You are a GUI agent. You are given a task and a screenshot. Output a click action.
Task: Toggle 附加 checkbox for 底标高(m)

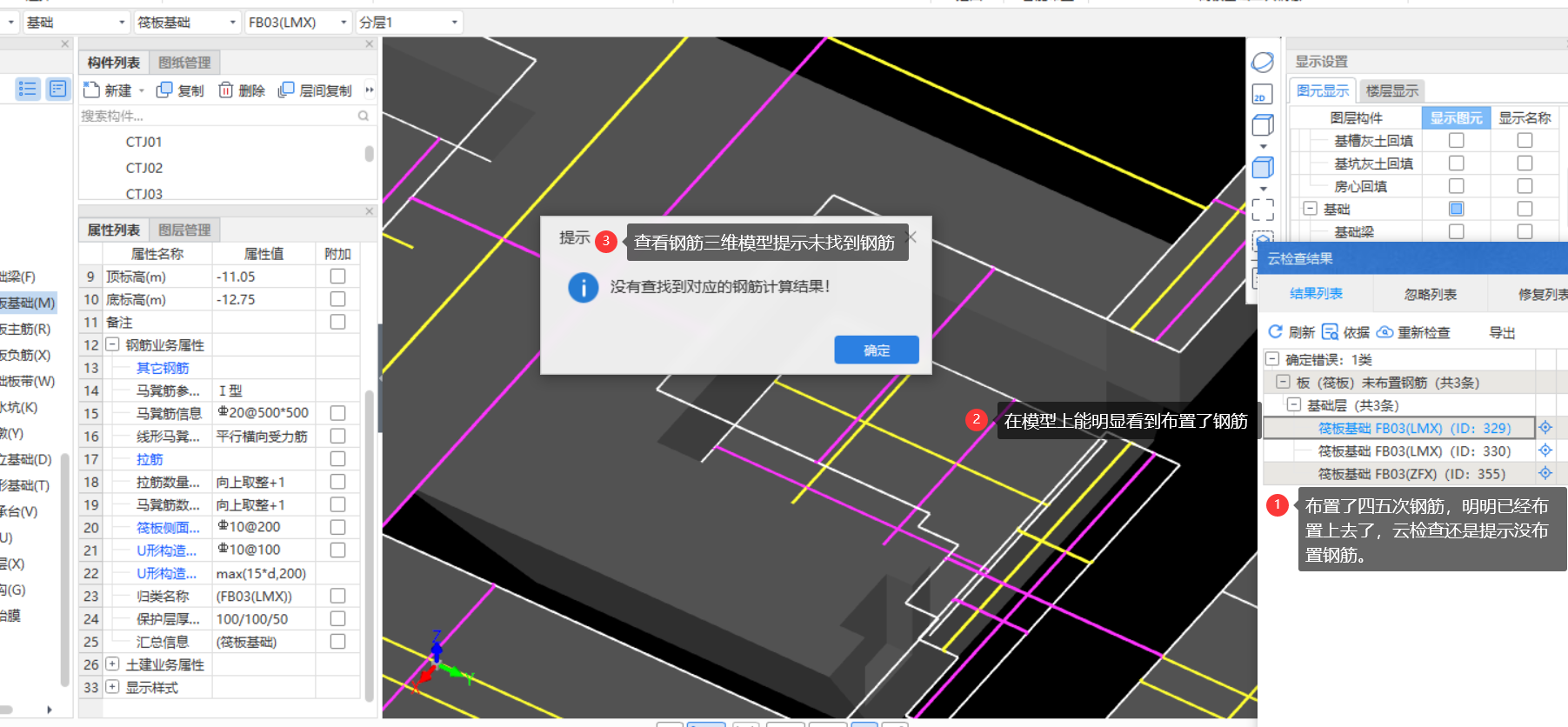(338, 298)
